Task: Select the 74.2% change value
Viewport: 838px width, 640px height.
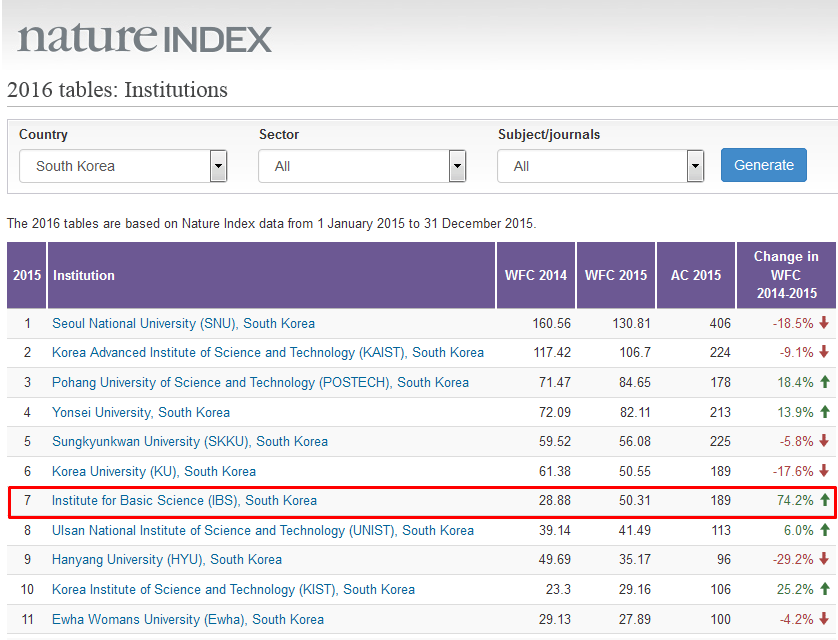Action: coord(795,501)
